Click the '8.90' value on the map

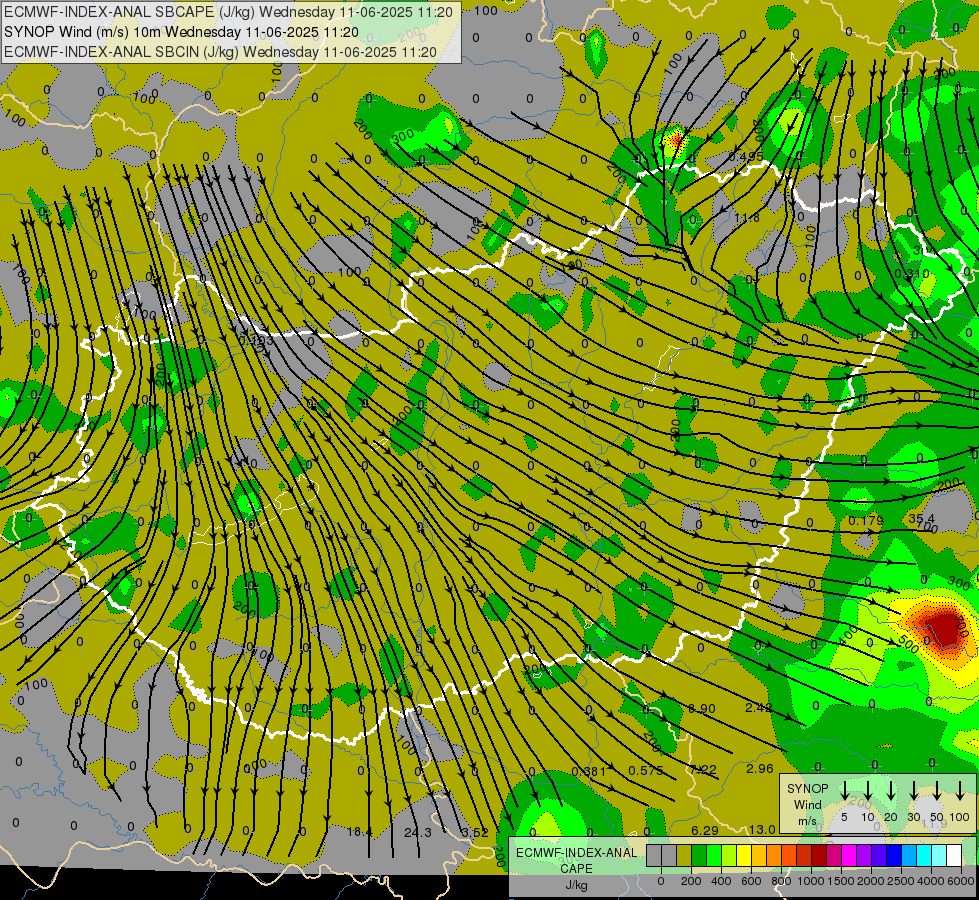click(x=702, y=708)
